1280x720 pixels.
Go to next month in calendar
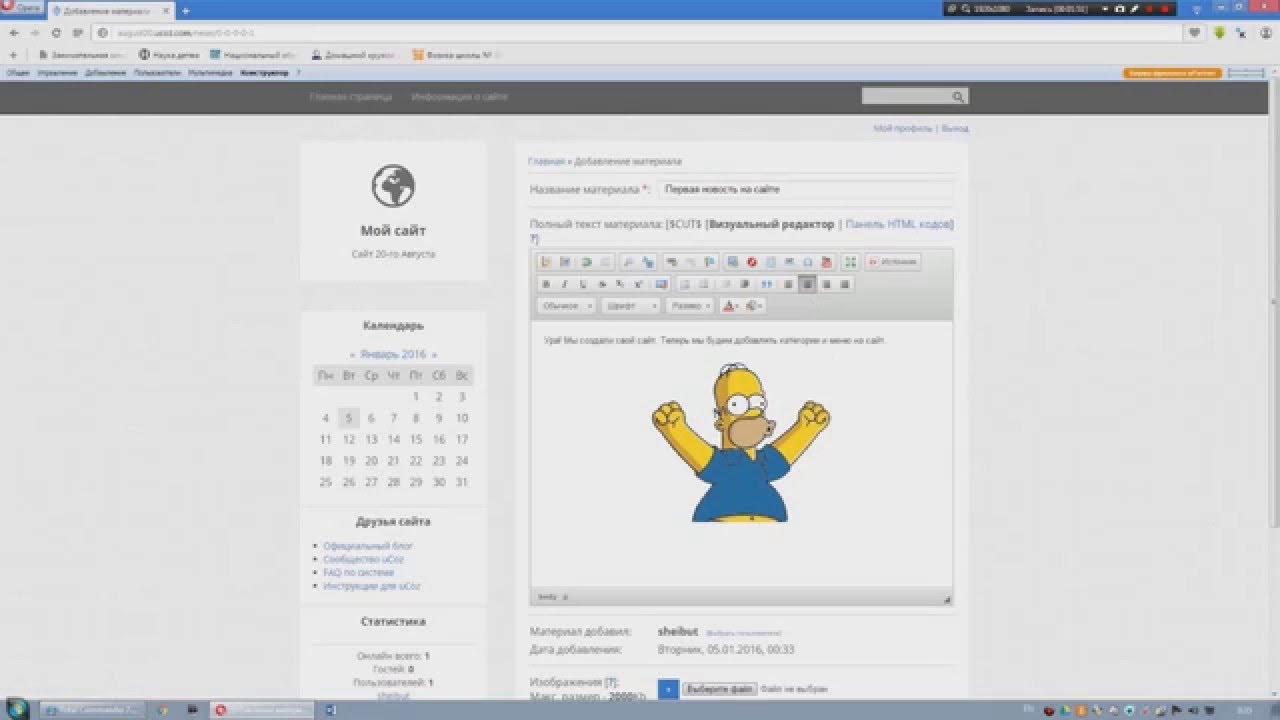click(434, 355)
